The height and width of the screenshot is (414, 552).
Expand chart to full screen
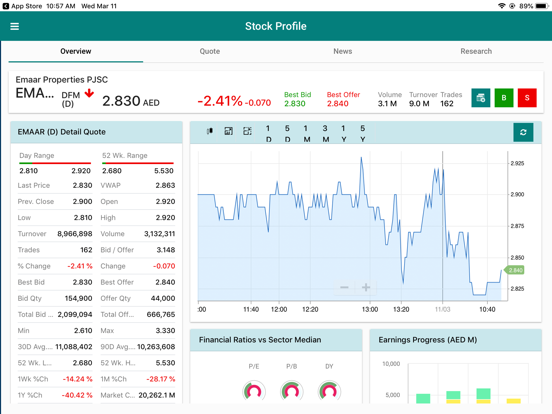point(247,131)
